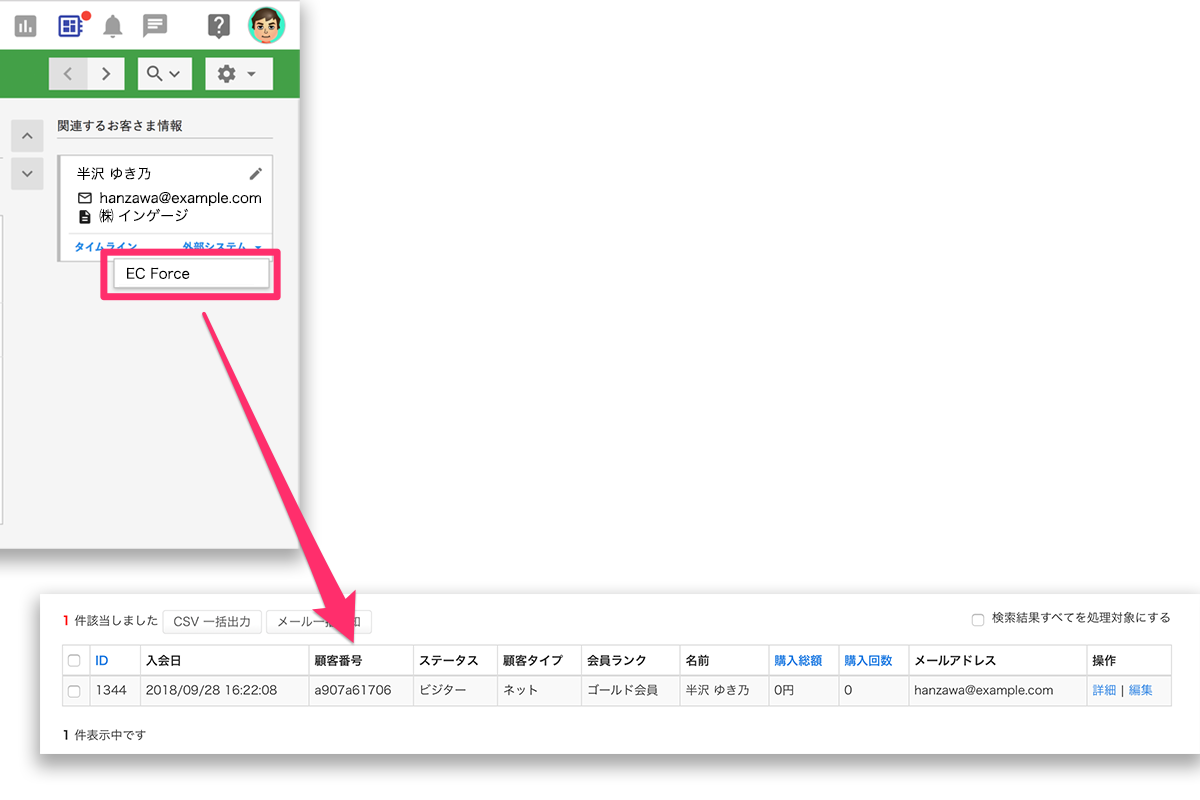Expand the 外部システム dropdown
1200x800 pixels.
(222, 246)
